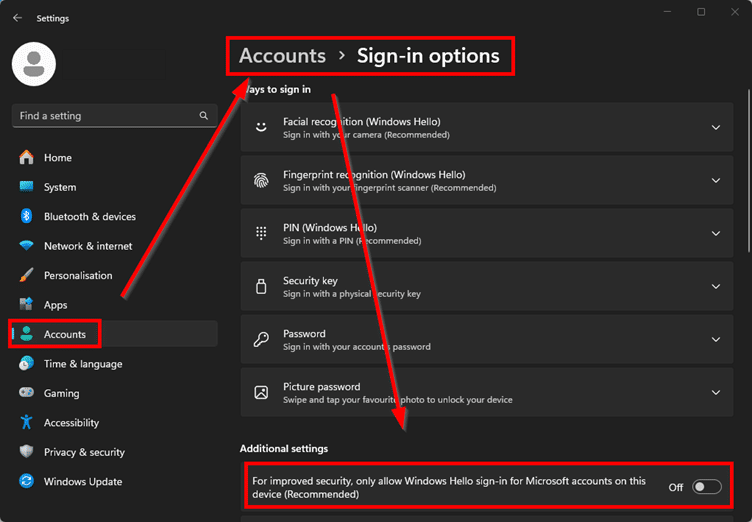This screenshot has width=752, height=522.
Task: Click the PIN keypad dots icon
Action: click(261, 233)
